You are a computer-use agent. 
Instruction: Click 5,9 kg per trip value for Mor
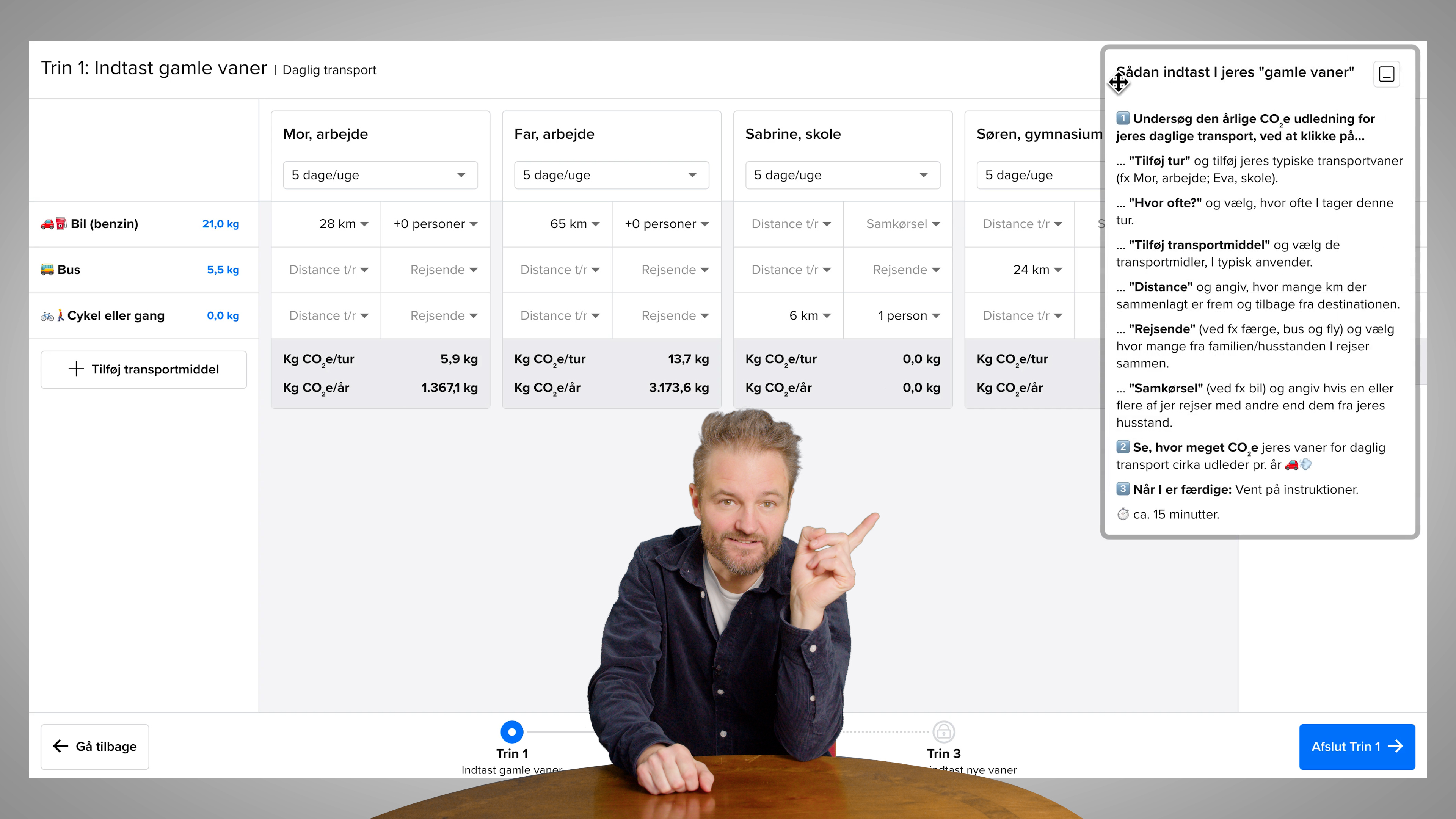click(459, 359)
